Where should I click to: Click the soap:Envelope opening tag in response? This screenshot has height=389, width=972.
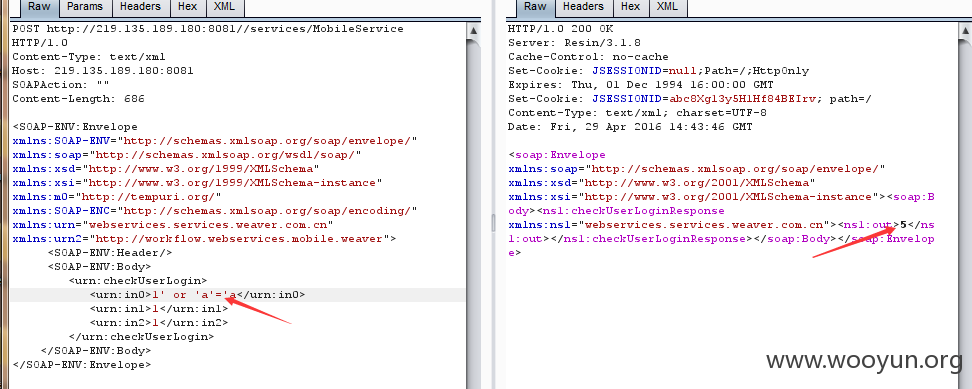(557, 155)
